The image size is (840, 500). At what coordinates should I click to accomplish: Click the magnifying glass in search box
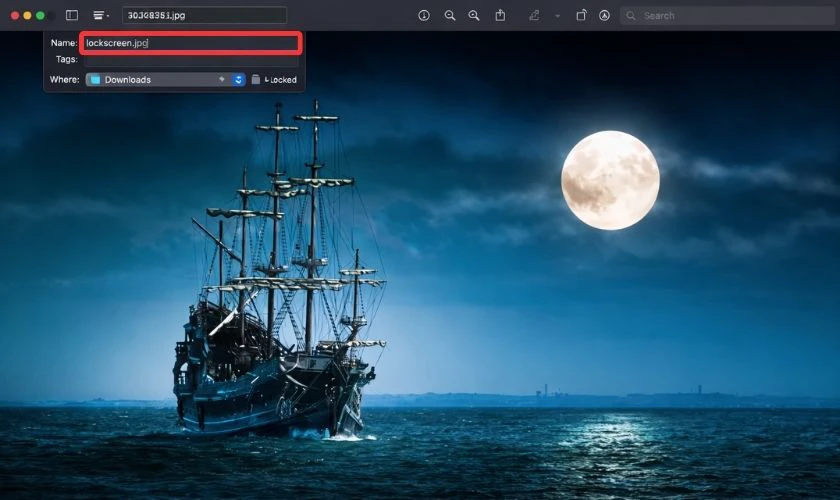pyautogui.click(x=632, y=16)
